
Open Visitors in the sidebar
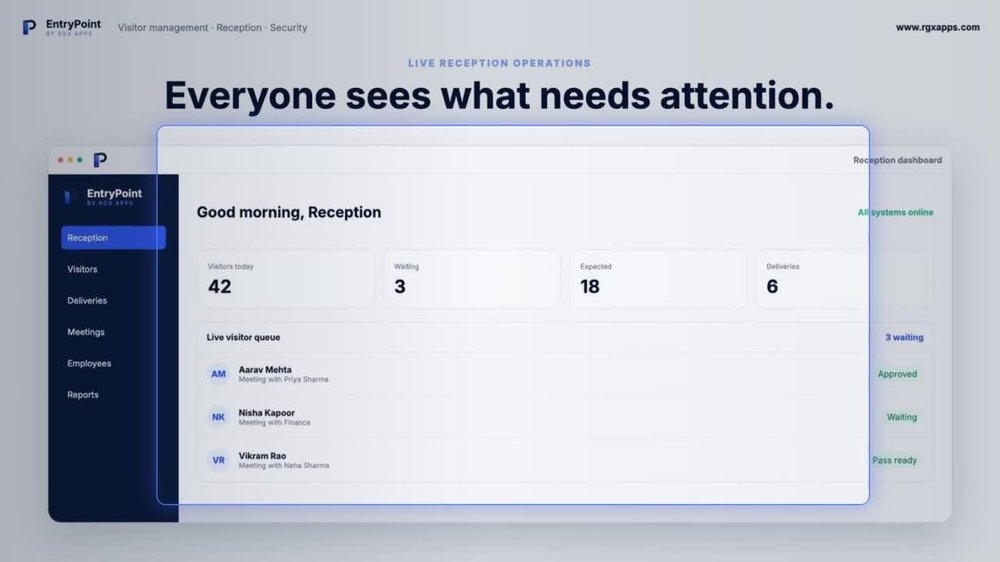point(82,269)
